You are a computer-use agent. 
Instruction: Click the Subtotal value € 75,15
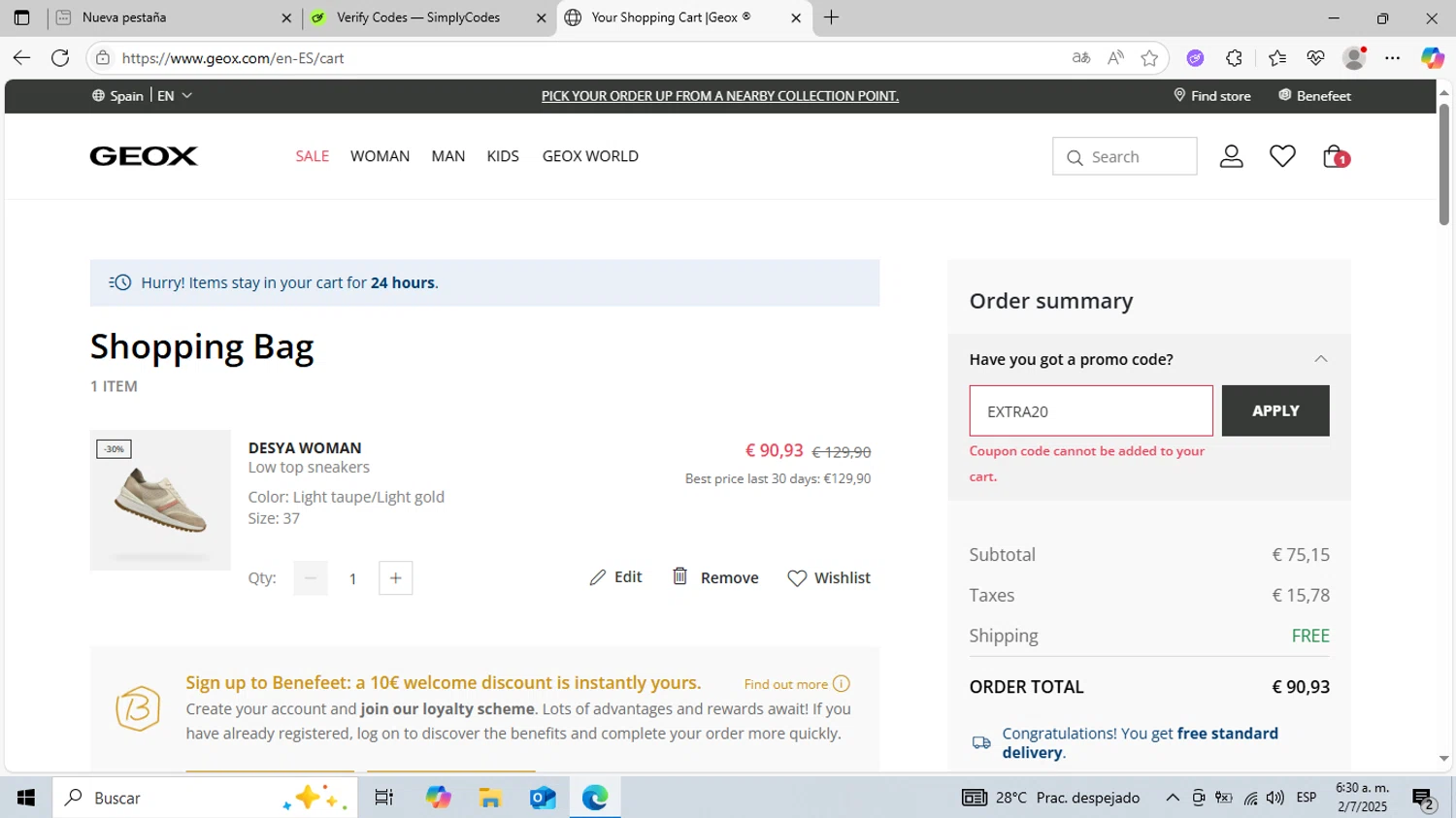[1301, 554]
